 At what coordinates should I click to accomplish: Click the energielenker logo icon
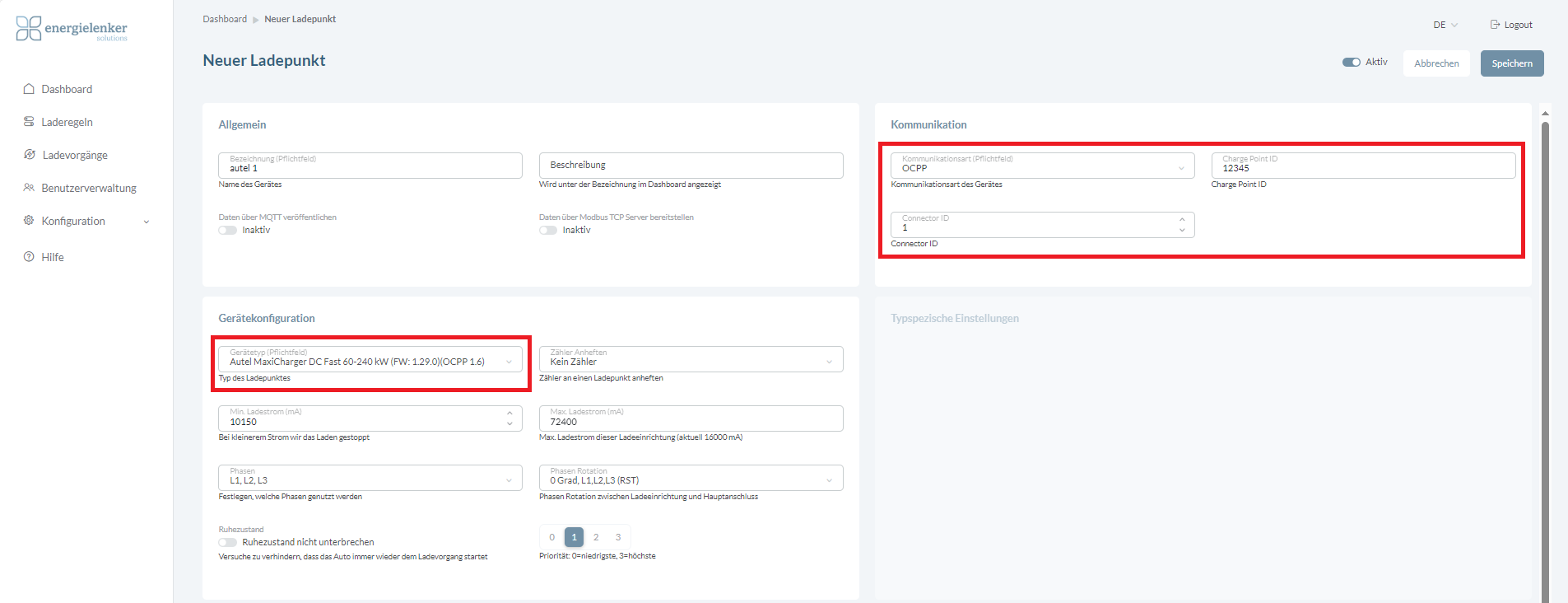click(28, 29)
